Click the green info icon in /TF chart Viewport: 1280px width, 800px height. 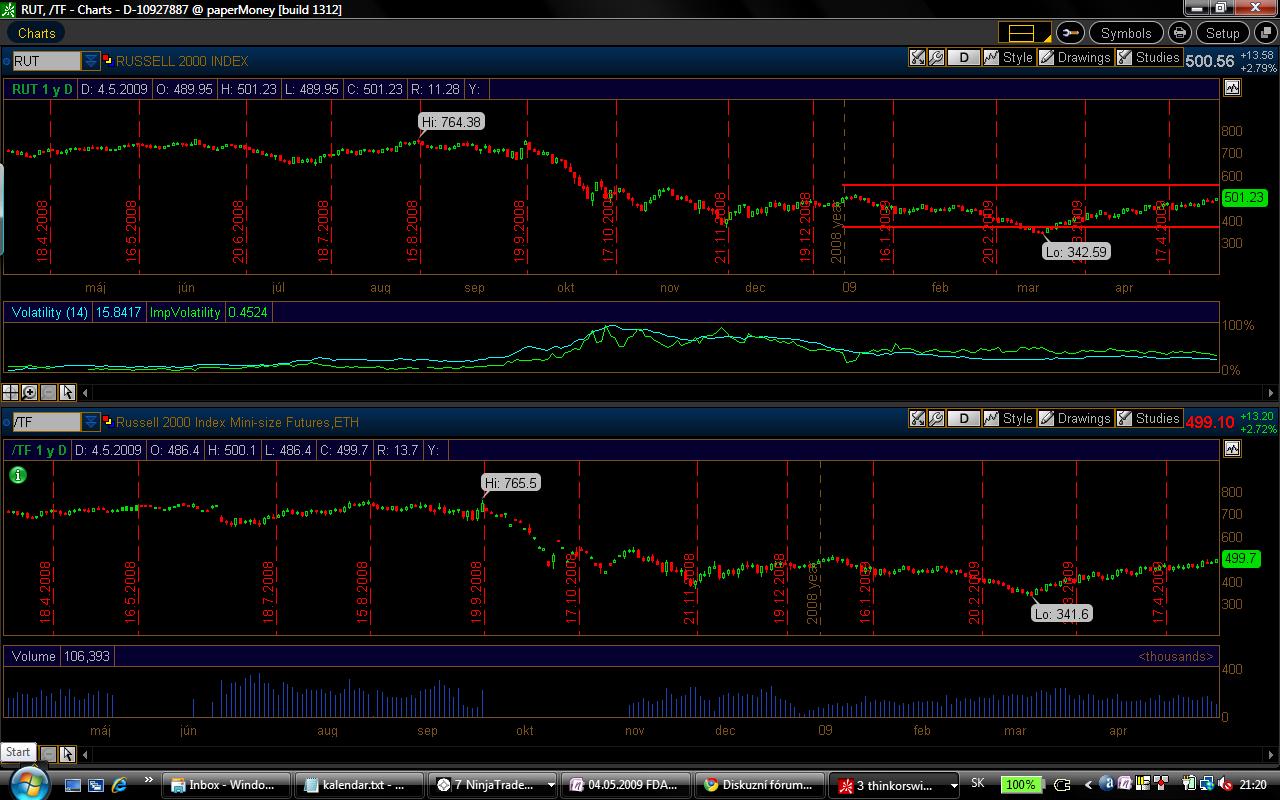tap(18, 475)
